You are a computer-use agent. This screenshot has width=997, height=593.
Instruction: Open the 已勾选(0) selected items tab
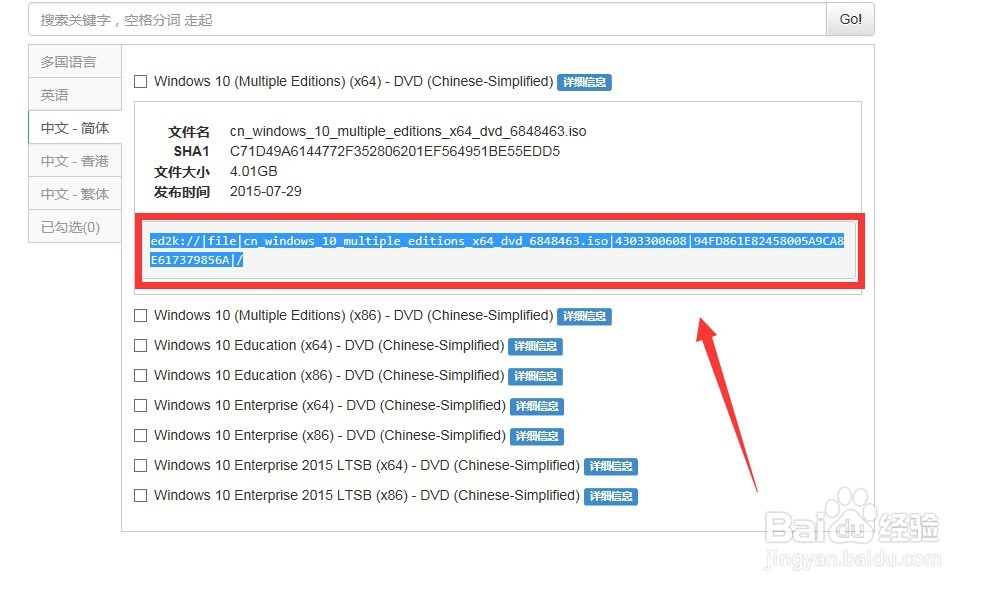[75, 227]
